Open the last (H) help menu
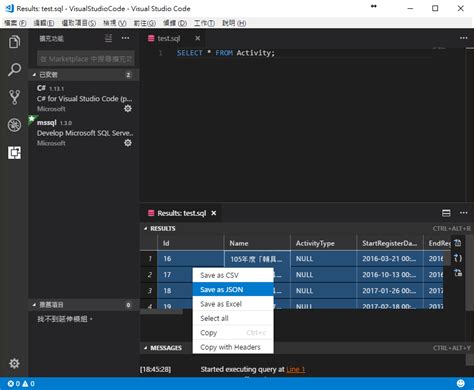The width and height of the screenshot is (474, 390). 234,23
